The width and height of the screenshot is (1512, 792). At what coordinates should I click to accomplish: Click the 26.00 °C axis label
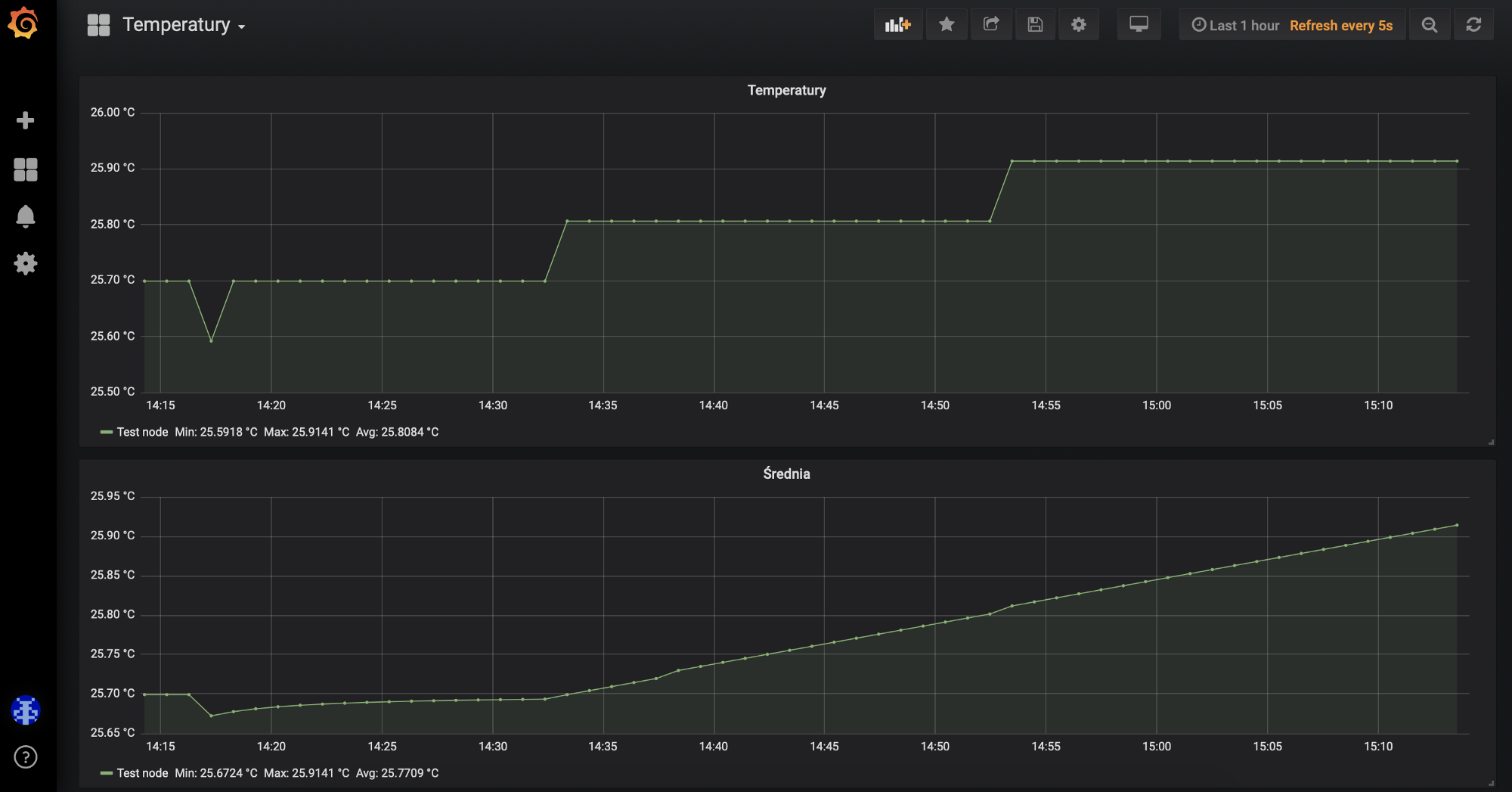[x=113, y=112]
